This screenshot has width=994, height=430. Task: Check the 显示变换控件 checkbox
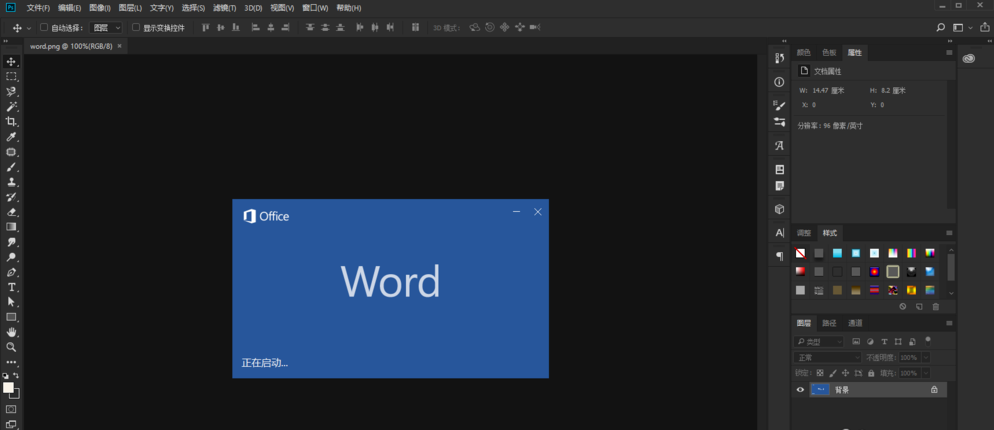tap(136, 28)
